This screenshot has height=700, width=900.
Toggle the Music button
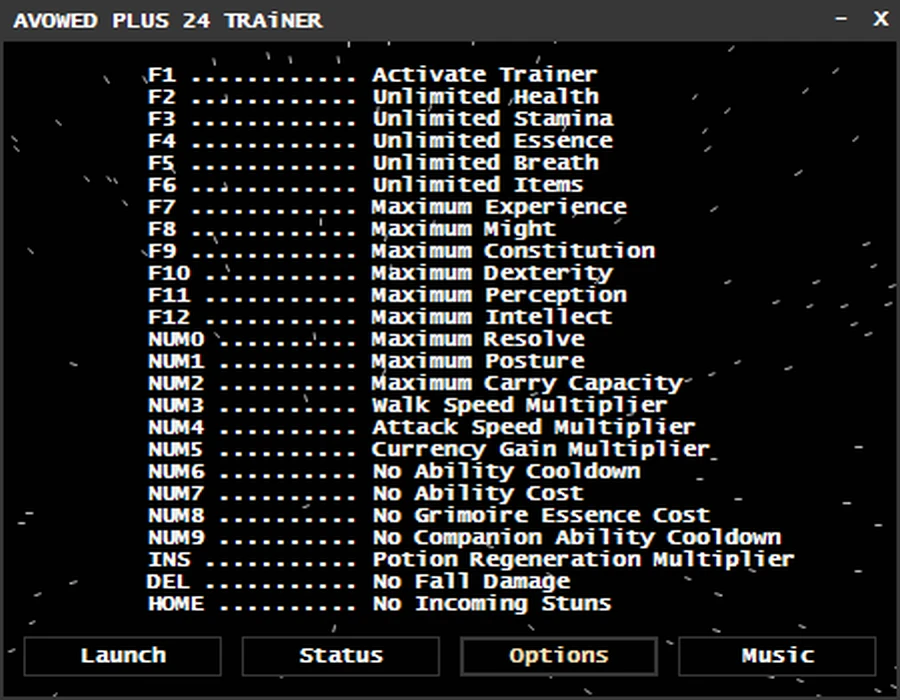point(778,656)
